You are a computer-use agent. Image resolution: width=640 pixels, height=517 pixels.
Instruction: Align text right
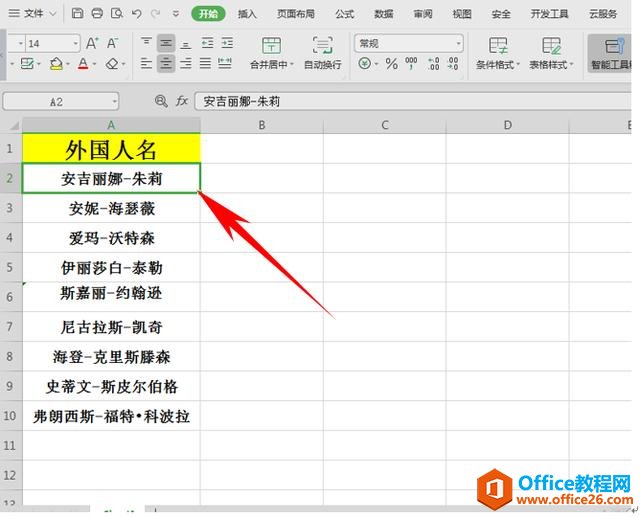(186, 63)
